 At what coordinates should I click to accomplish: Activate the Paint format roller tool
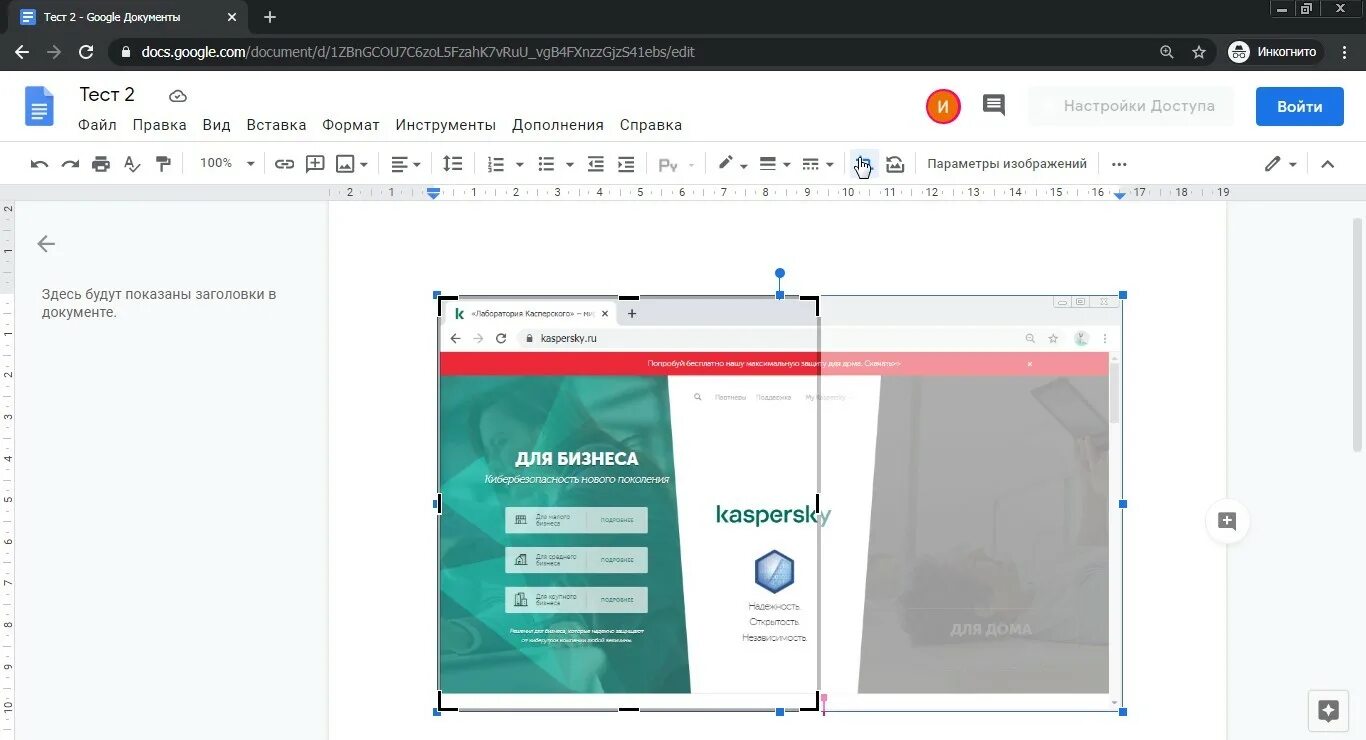pyautogui.click(x=163, y=164)
